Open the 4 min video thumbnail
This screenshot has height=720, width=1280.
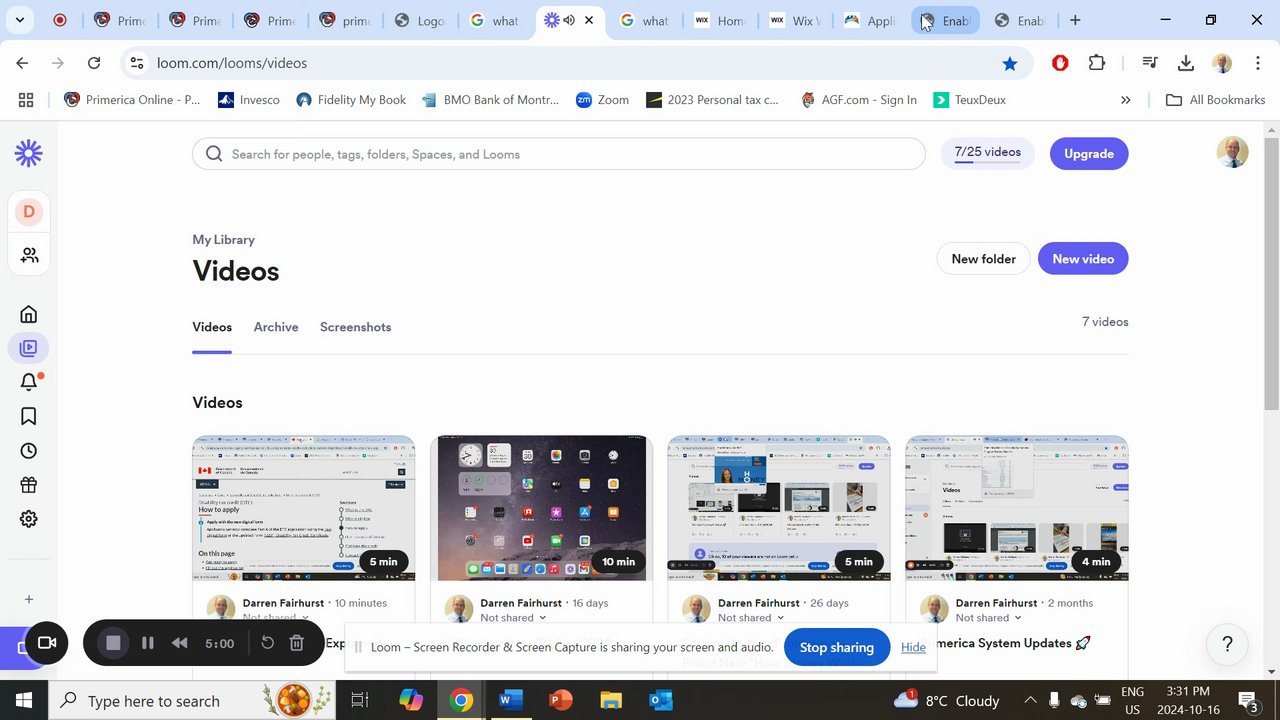click(1017, 508)
